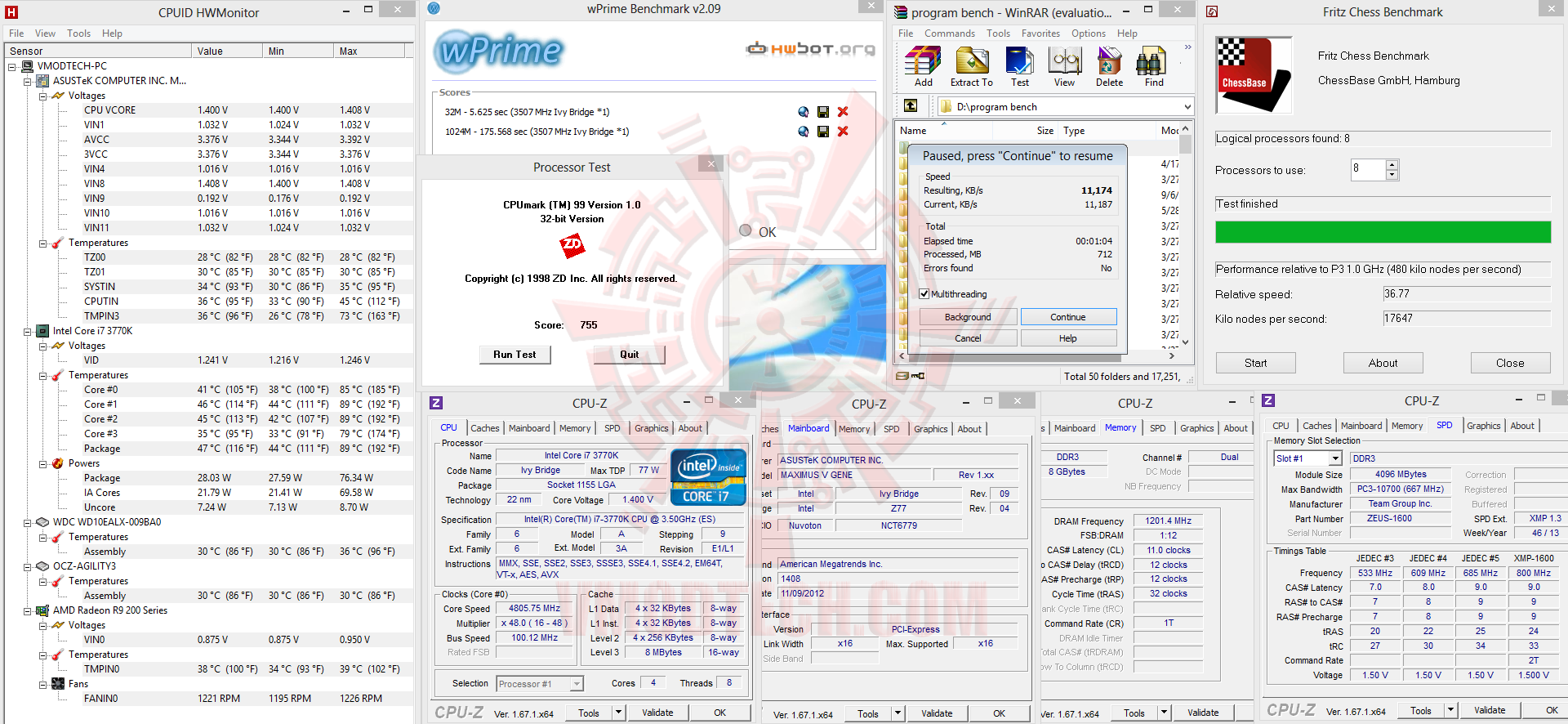Viewport: 1568px width, 724px height.
Task: Click the About button in Fritz Chess Benchmark
Action: pos(1383,363)
